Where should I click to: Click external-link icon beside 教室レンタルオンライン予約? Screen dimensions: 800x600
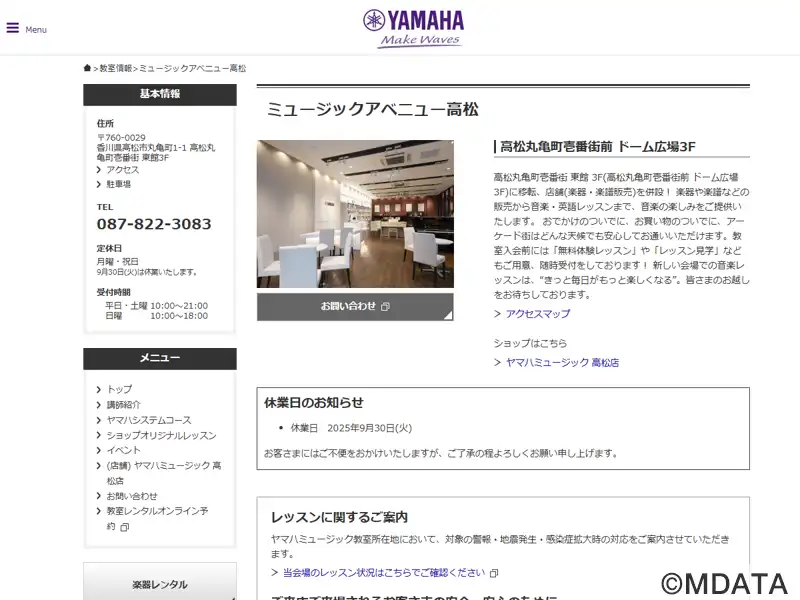124,527
